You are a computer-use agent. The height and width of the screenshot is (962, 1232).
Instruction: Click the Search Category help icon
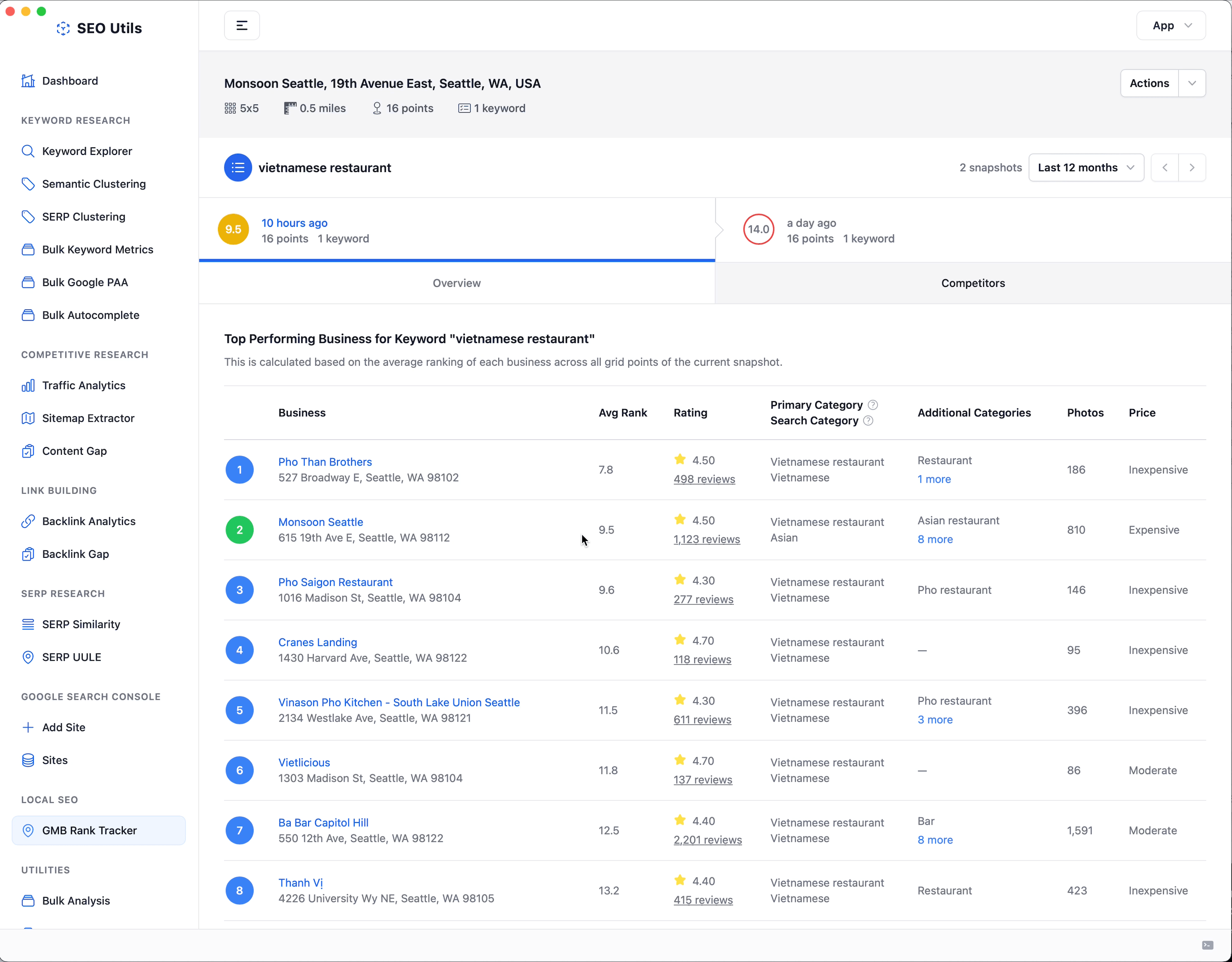tap(868, 420)
